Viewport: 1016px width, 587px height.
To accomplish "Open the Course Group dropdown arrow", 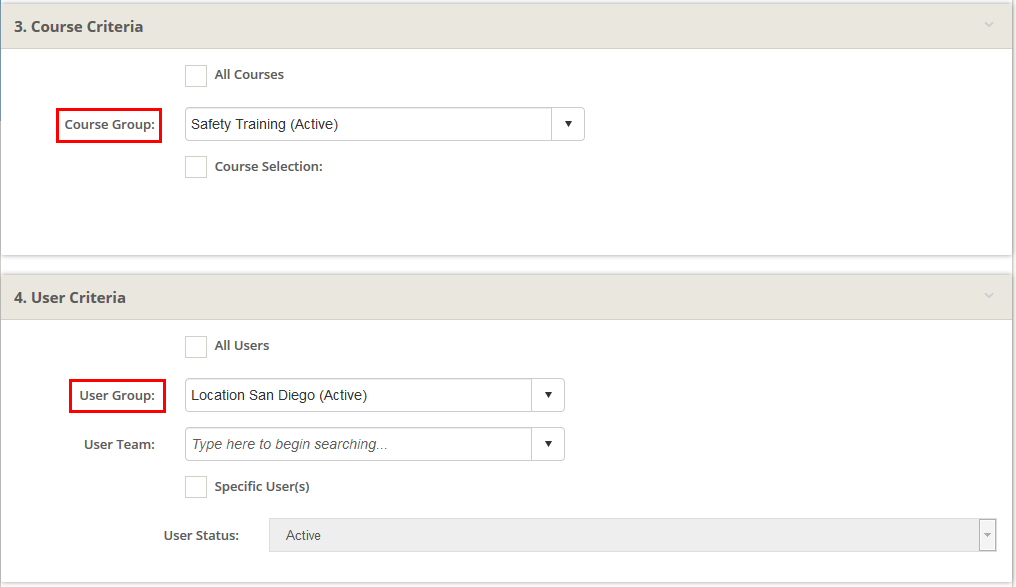I will point(567,124).
